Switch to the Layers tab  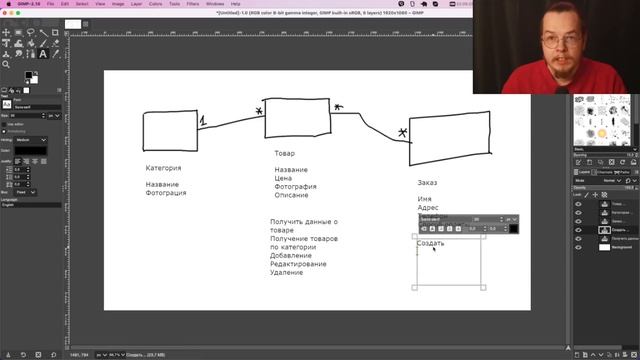(582, 172)
